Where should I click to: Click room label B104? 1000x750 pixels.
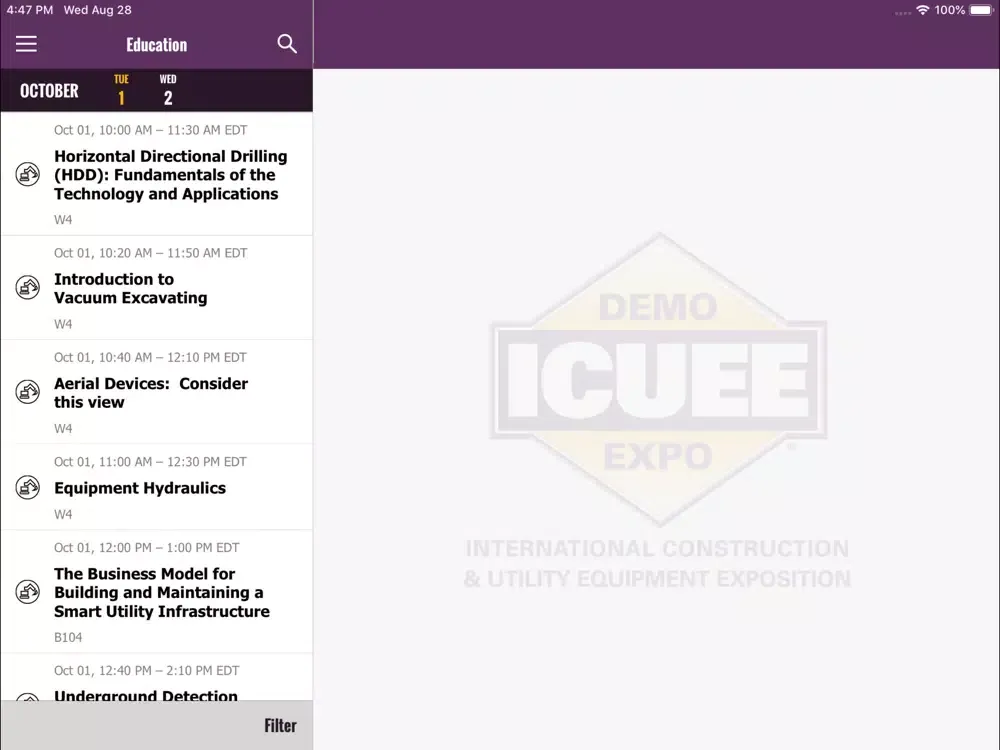click(x=68, y=637)
